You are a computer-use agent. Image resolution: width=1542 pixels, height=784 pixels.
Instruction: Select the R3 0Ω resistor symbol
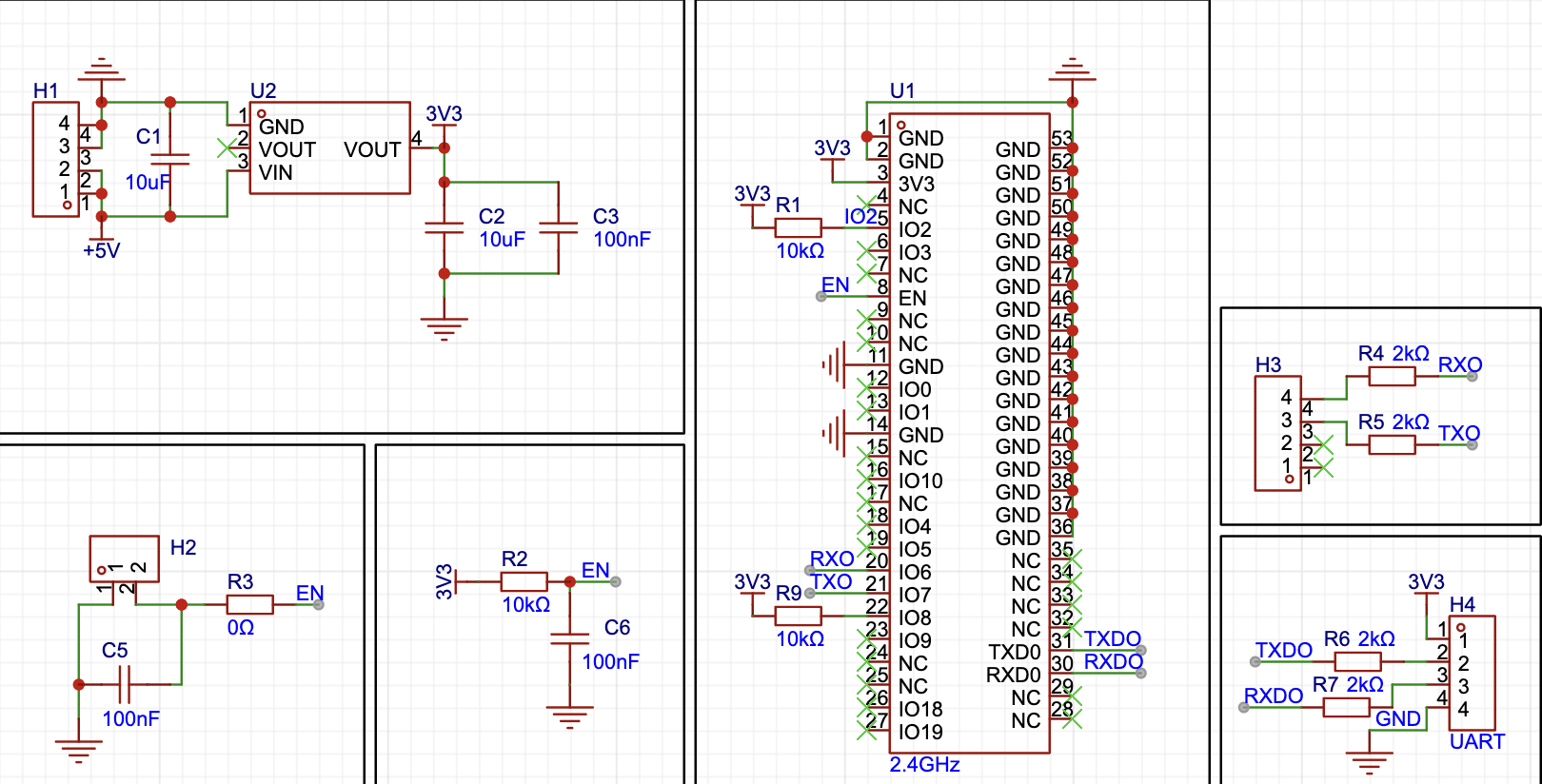249,604
